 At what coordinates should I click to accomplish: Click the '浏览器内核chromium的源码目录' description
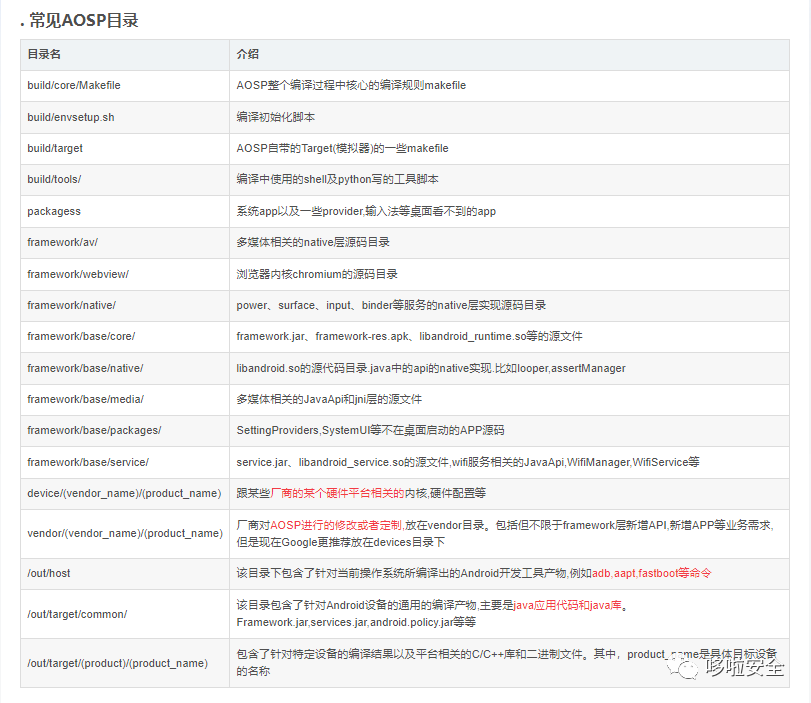point(317,274)
